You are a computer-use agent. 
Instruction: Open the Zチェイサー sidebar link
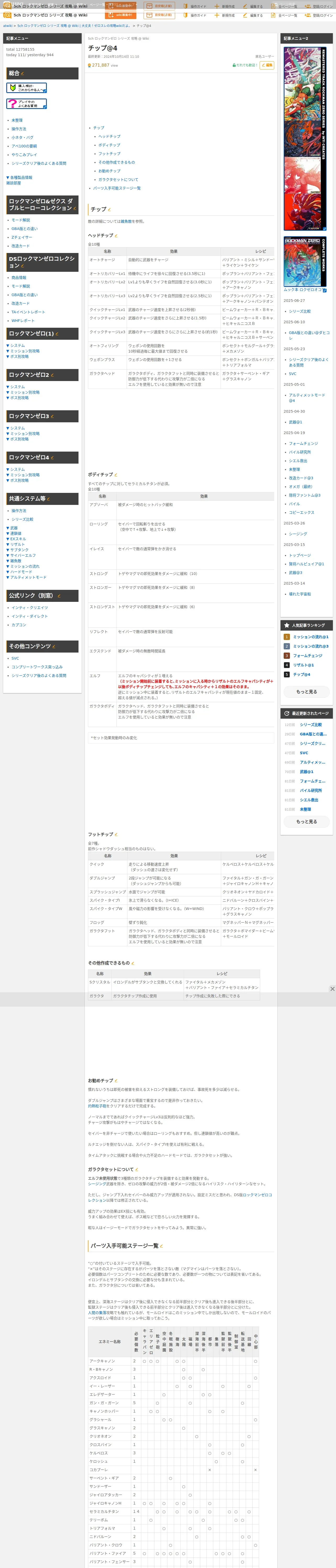22,237
